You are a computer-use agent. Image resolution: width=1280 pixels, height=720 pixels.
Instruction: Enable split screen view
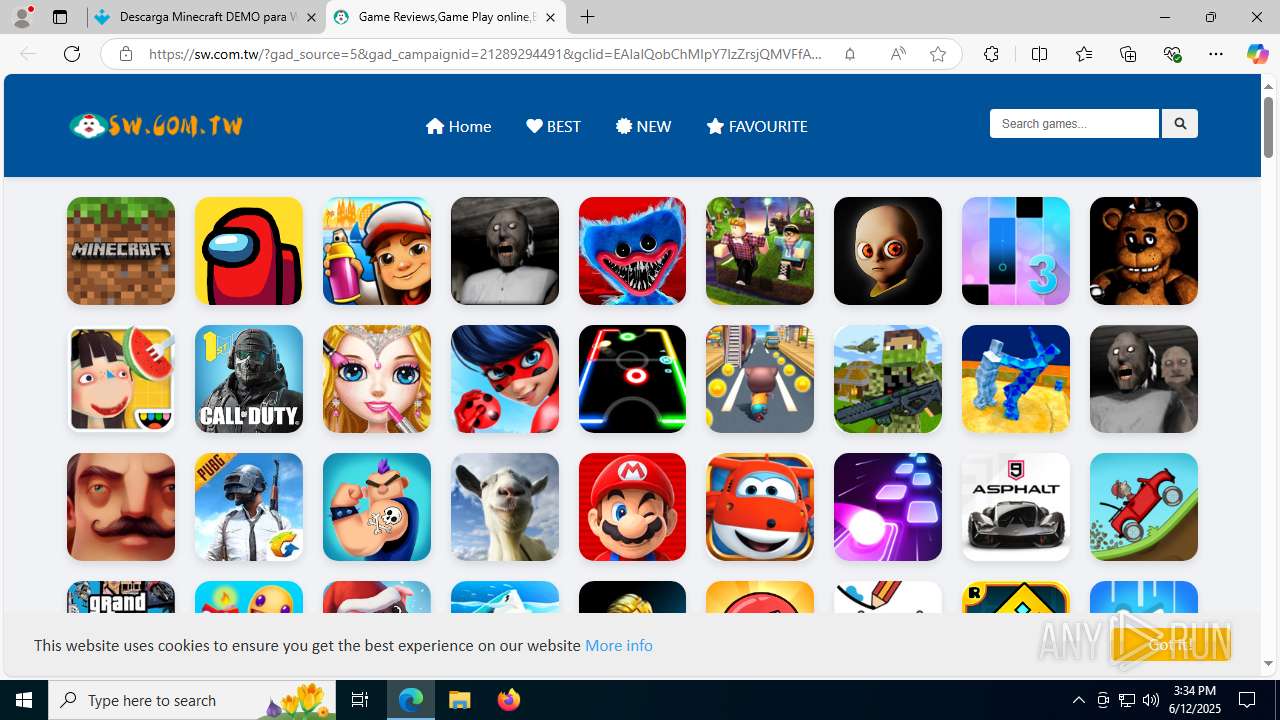pyautogui.click(x=1039, y=54)
